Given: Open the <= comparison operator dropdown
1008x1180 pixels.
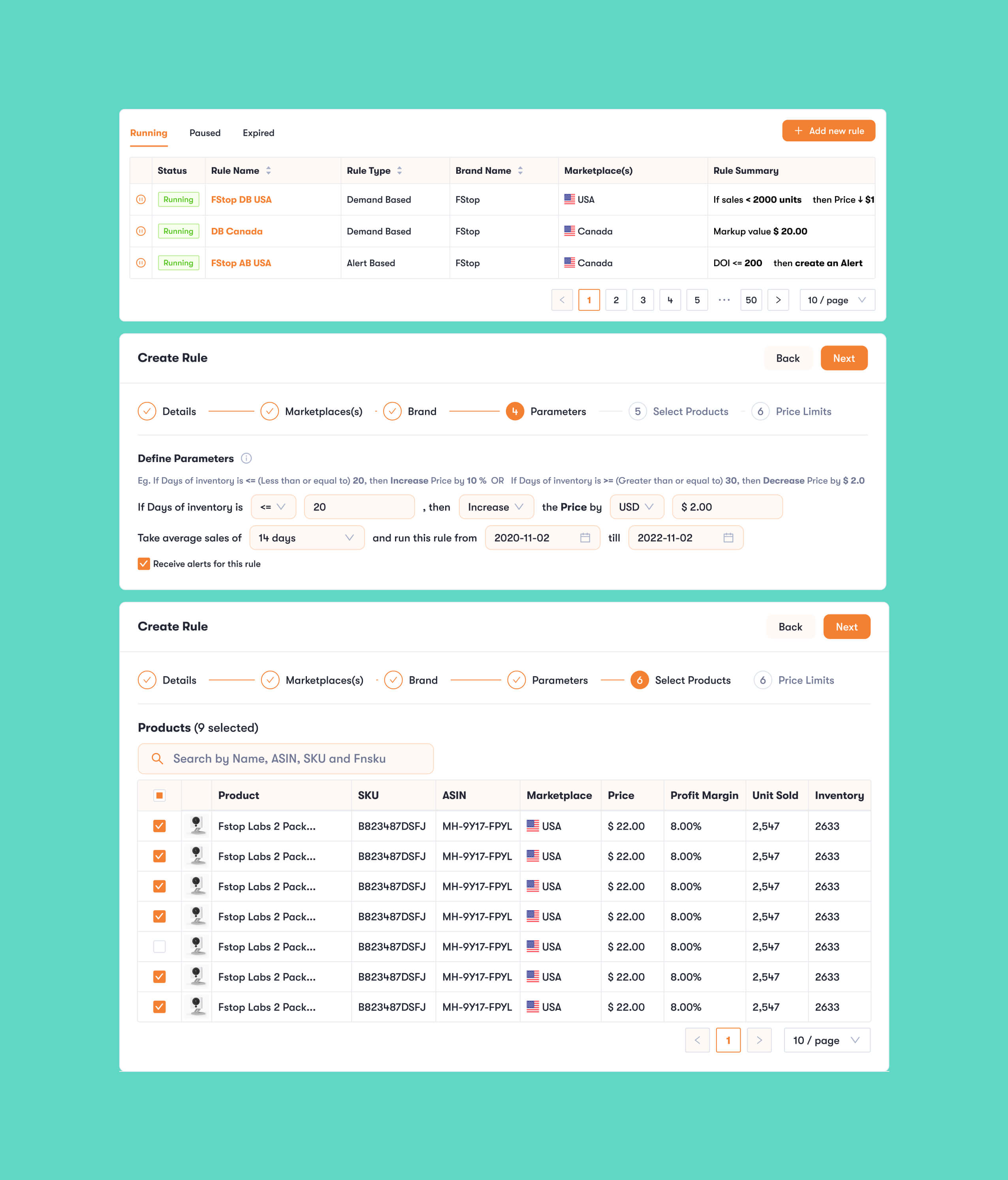Looking at the screenshot, I should point(273,507).
